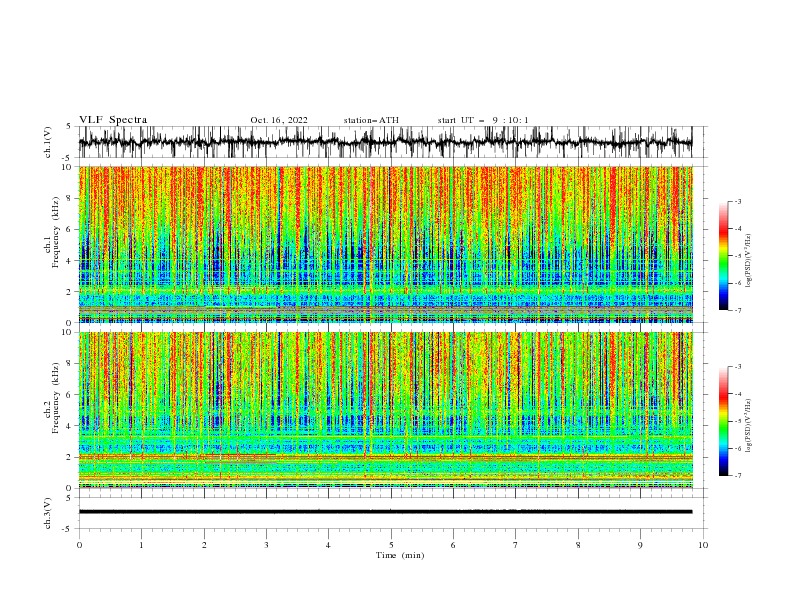This screenshot has width=792, height=612.
Task: Click the ch.2 spectrogram plot area
Action: point(385,410)
